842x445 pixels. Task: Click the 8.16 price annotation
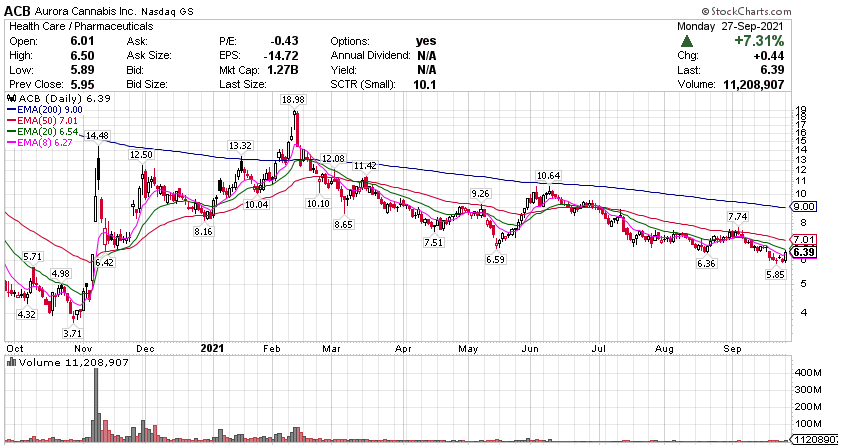point(205,232)
